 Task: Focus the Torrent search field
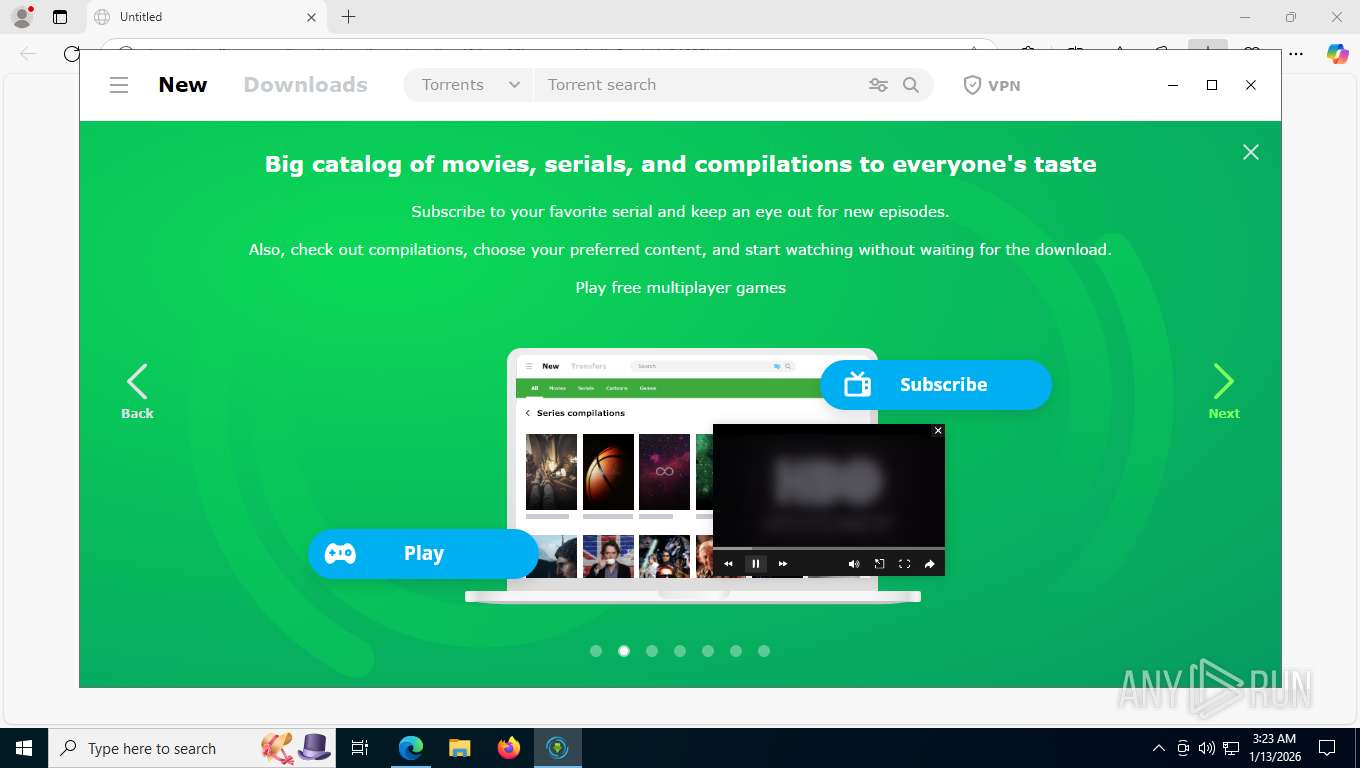point(700,85)
